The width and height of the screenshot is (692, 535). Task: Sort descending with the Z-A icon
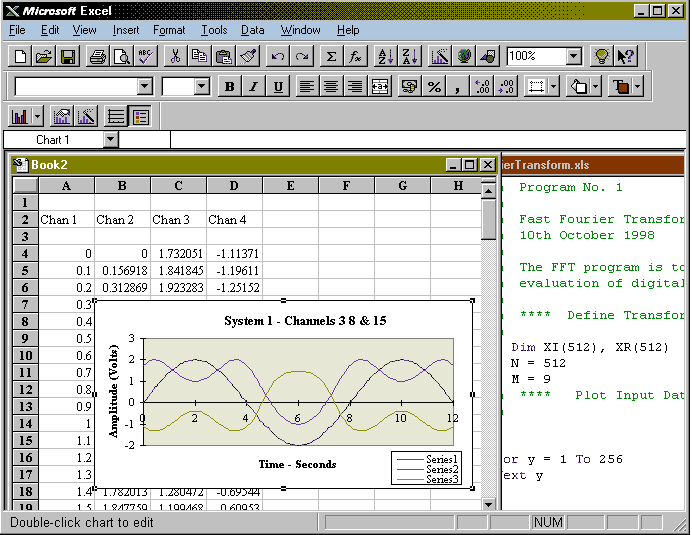pos(410,57)
